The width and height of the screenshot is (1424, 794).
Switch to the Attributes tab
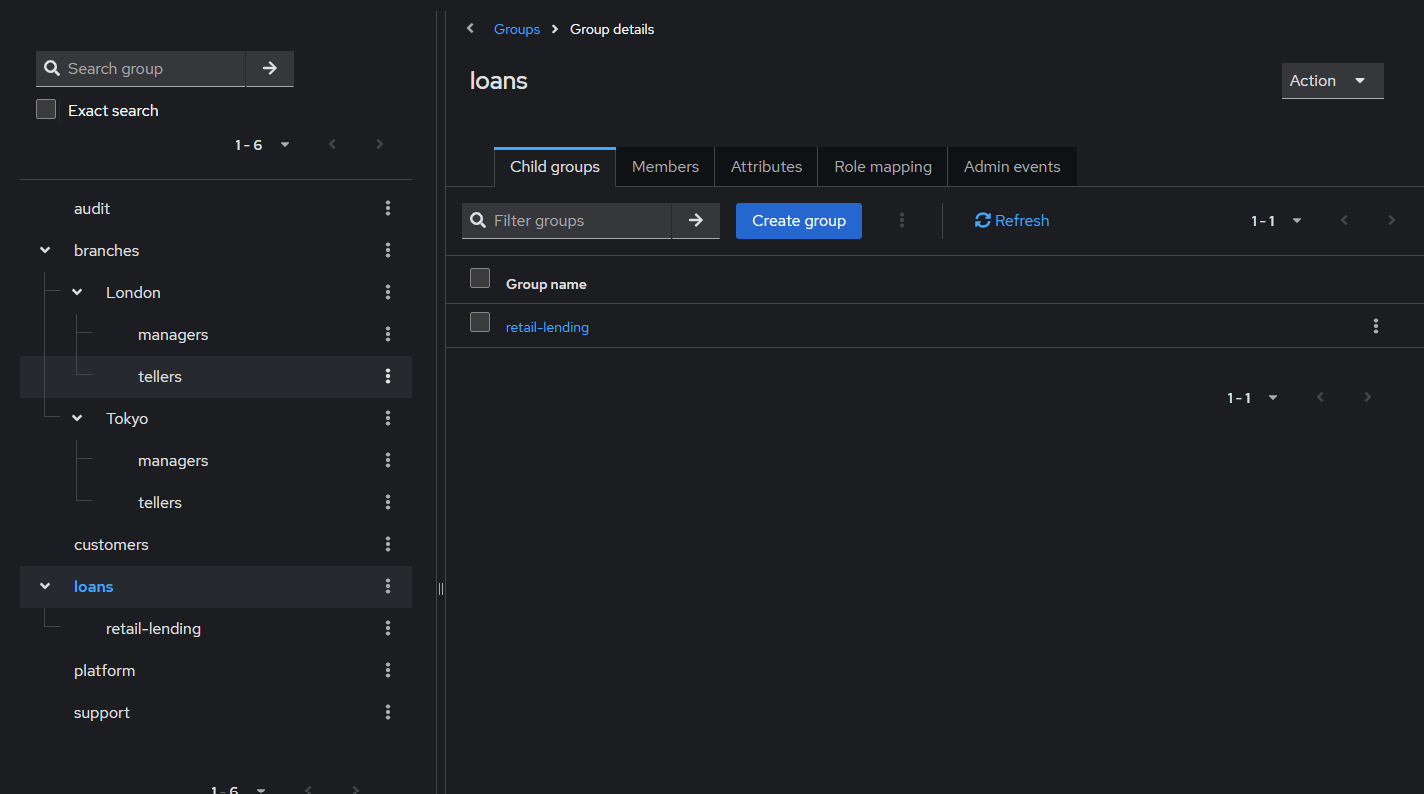(766, 167)
